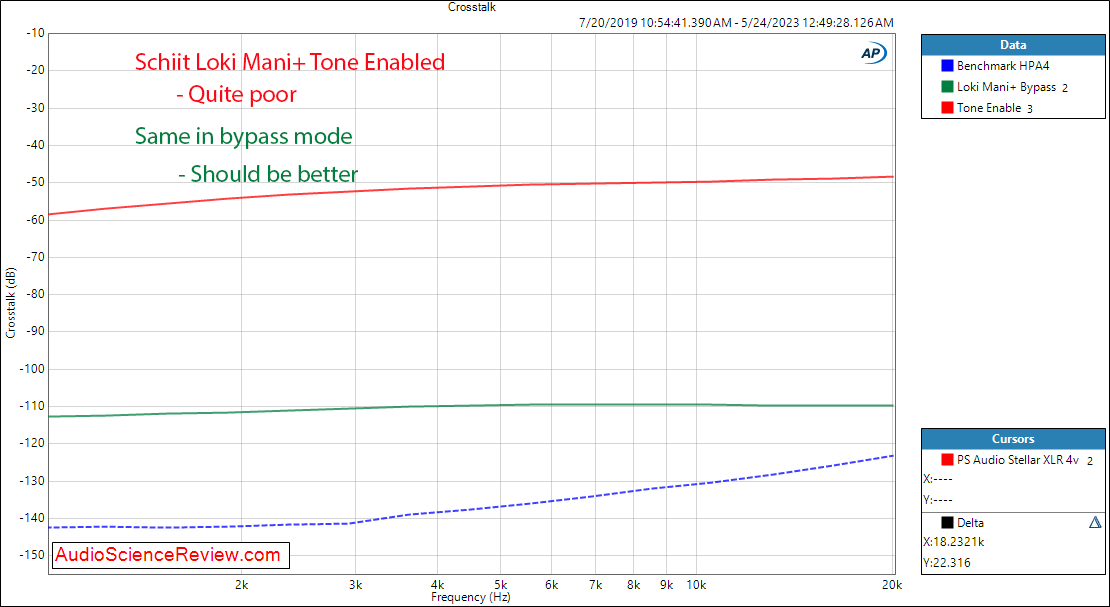Click the 'Same in bypass mode' annotation
The width and height of the screenshot is (1110, 607).
coord(244,135)
